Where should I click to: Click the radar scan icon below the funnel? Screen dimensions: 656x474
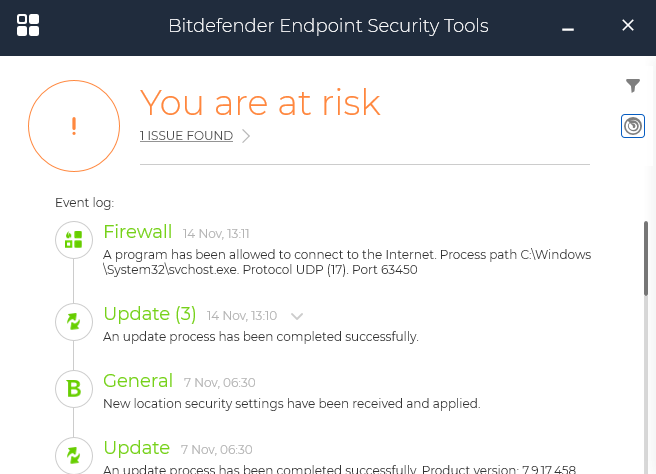[x=632, y=126]
